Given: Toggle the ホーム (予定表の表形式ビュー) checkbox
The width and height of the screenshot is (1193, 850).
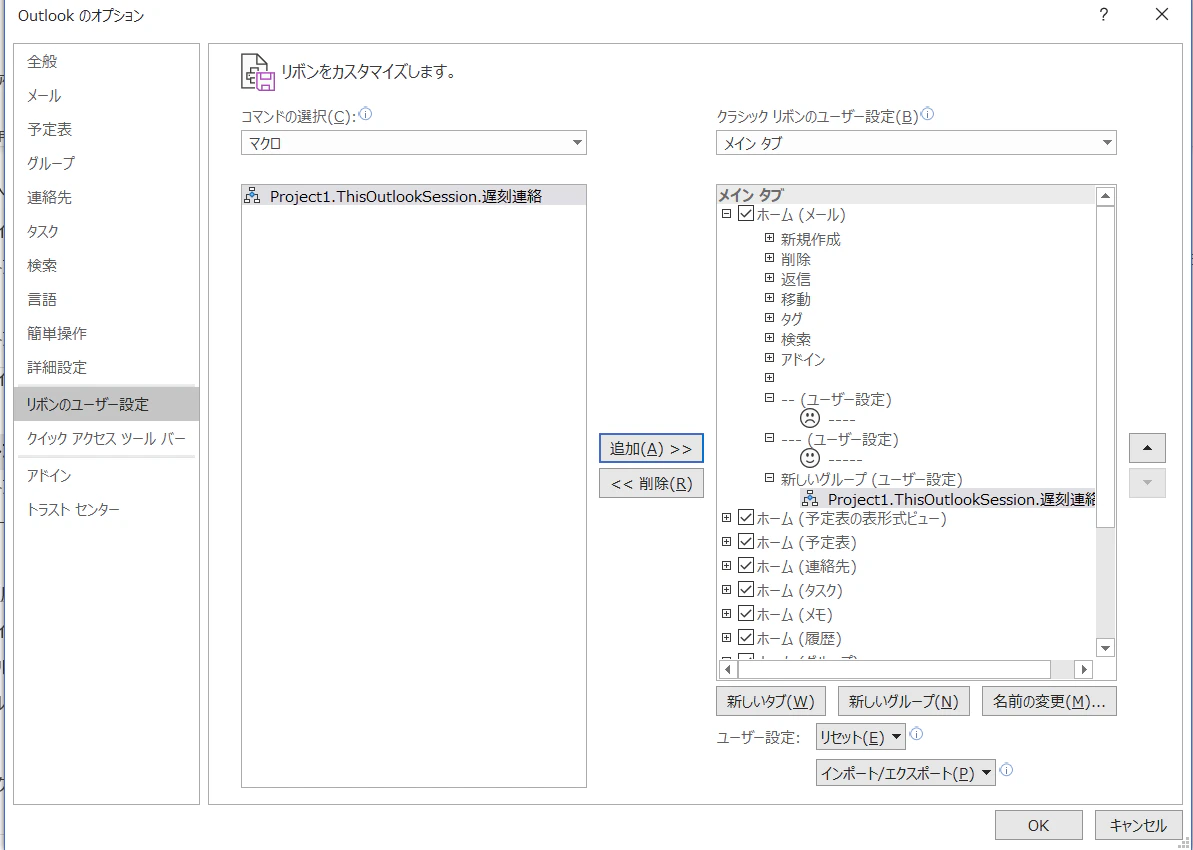Looking at the screenshot, I should pyautogui.click(x=746, y=517).
